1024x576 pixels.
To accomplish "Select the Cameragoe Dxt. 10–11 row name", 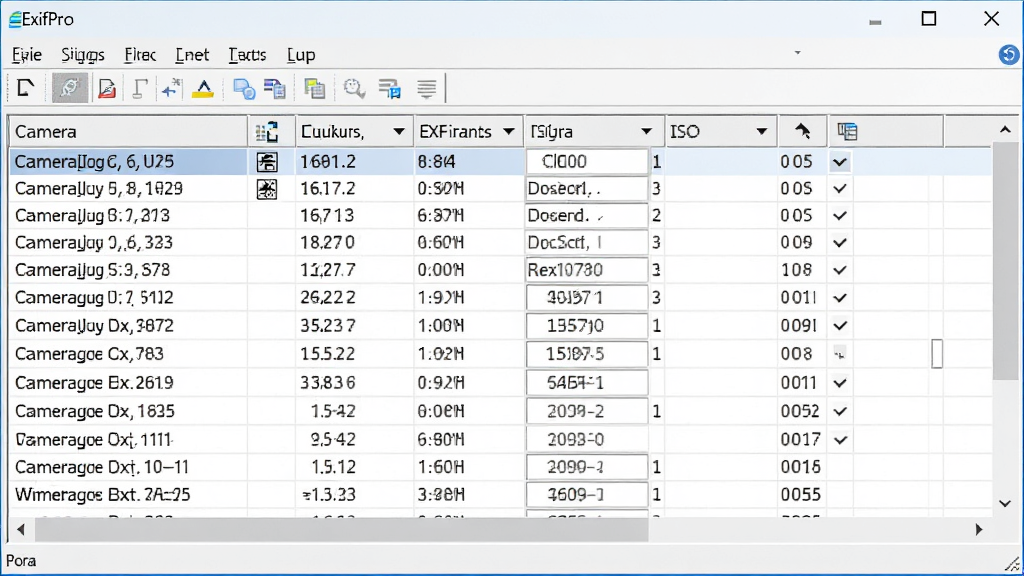I will coord(102,468).
